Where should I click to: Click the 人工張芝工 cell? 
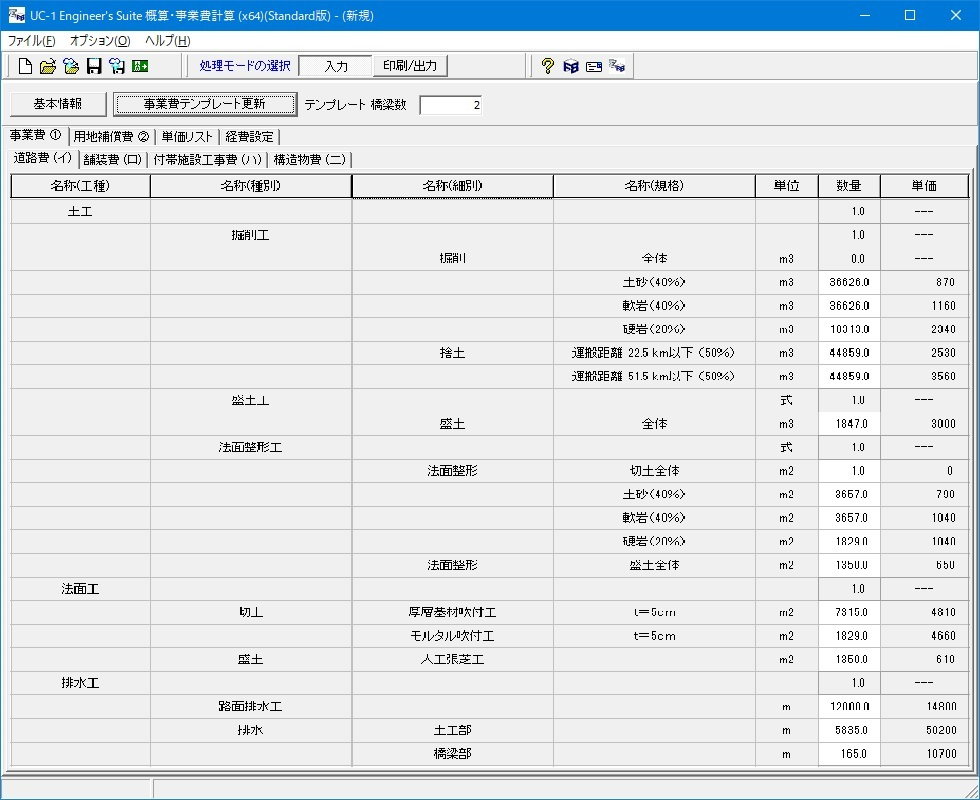tap(452, 659)
